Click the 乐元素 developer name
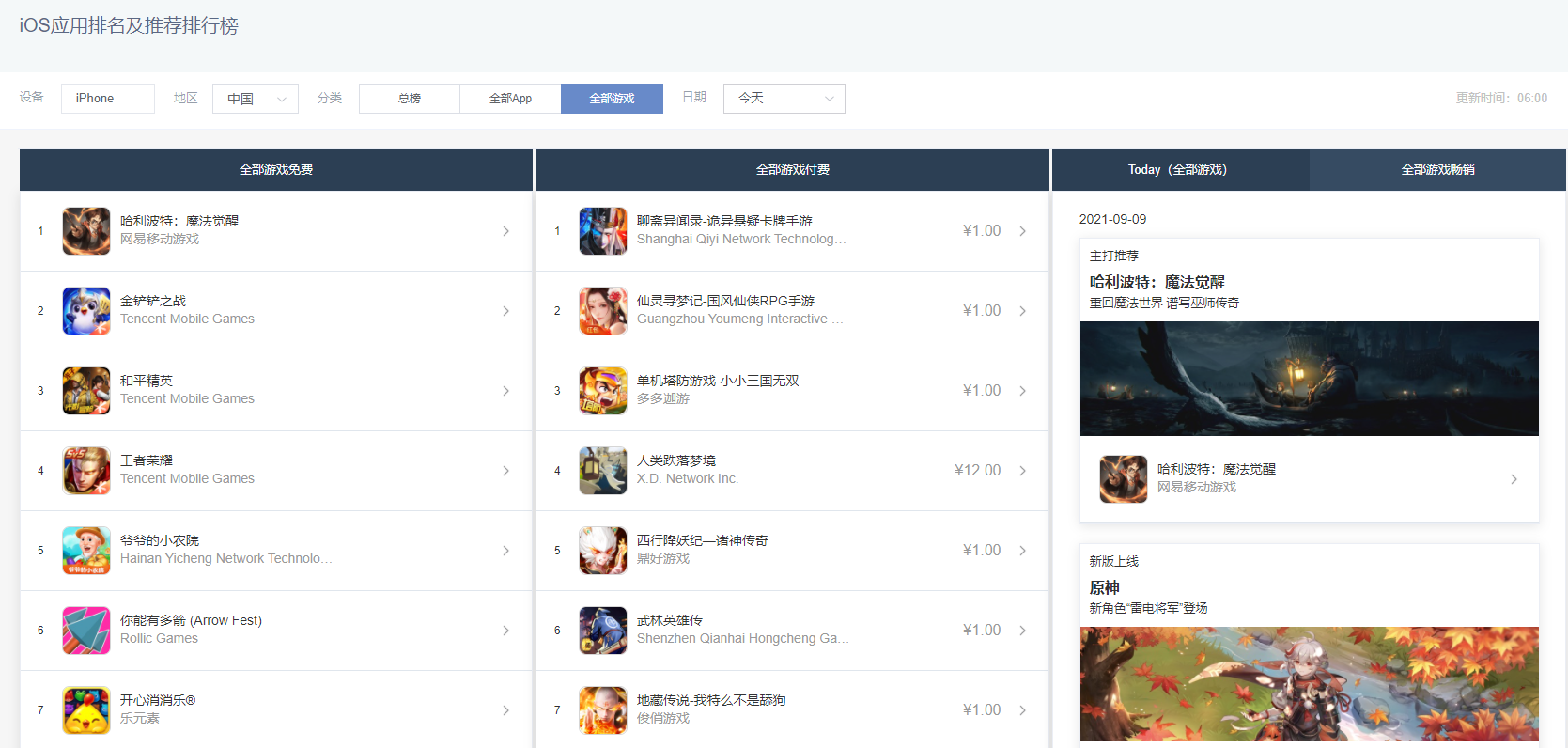Viewport: 1568px width, 748px height. coord(140,718)
